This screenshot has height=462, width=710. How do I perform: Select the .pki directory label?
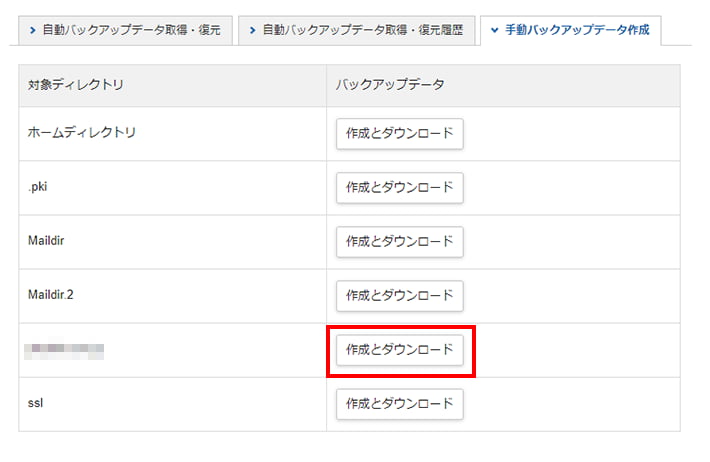(38, 188)
